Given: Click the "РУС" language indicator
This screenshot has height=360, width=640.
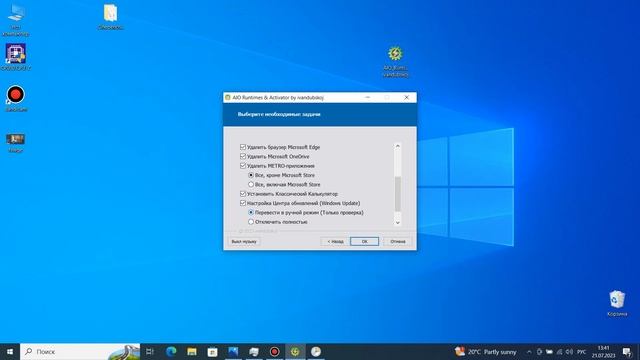Looking at the screenshot, I should pyautogui.click(x=582, y=352).
